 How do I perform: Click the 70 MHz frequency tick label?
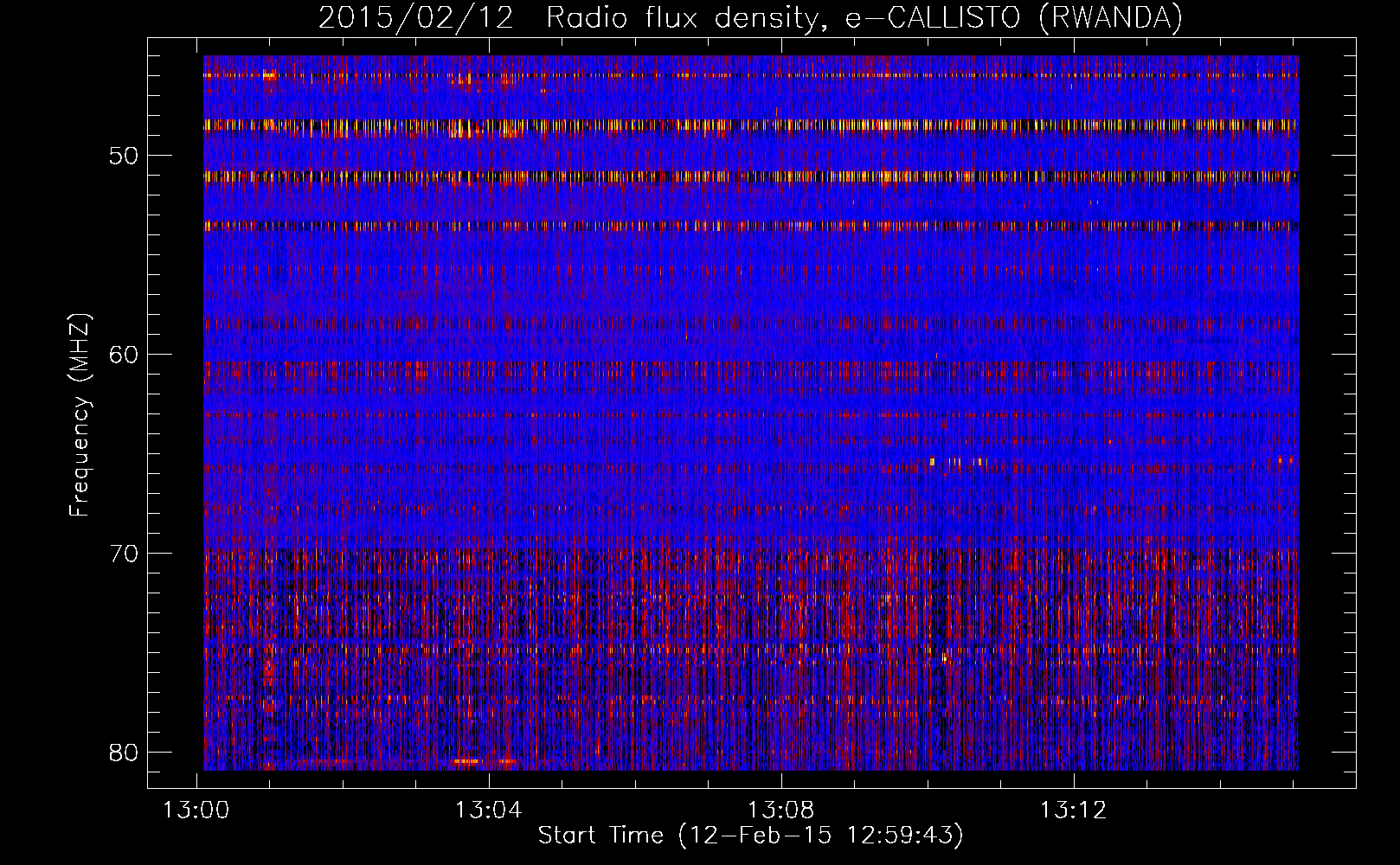click(124, 554)
